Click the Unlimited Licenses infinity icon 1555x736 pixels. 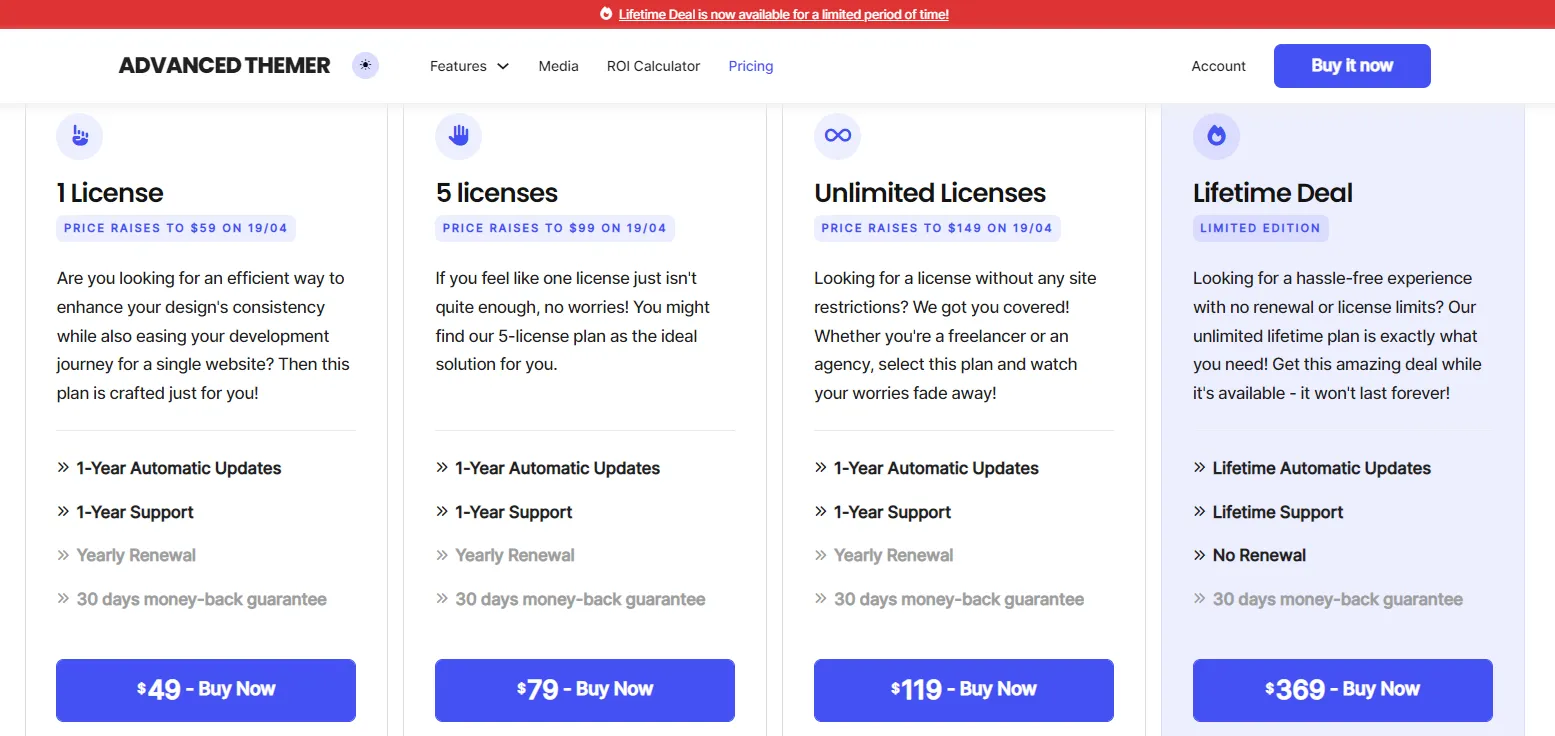tap(838, 136)
